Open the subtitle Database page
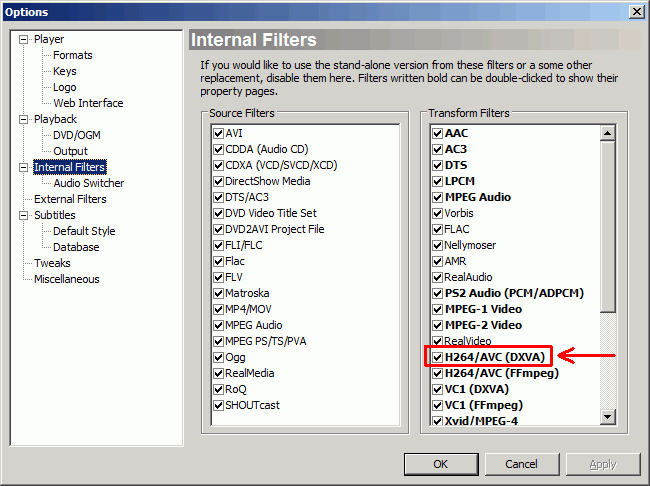Image resolution: width=650 pixels, height=486 pixels. coord(76,248)
